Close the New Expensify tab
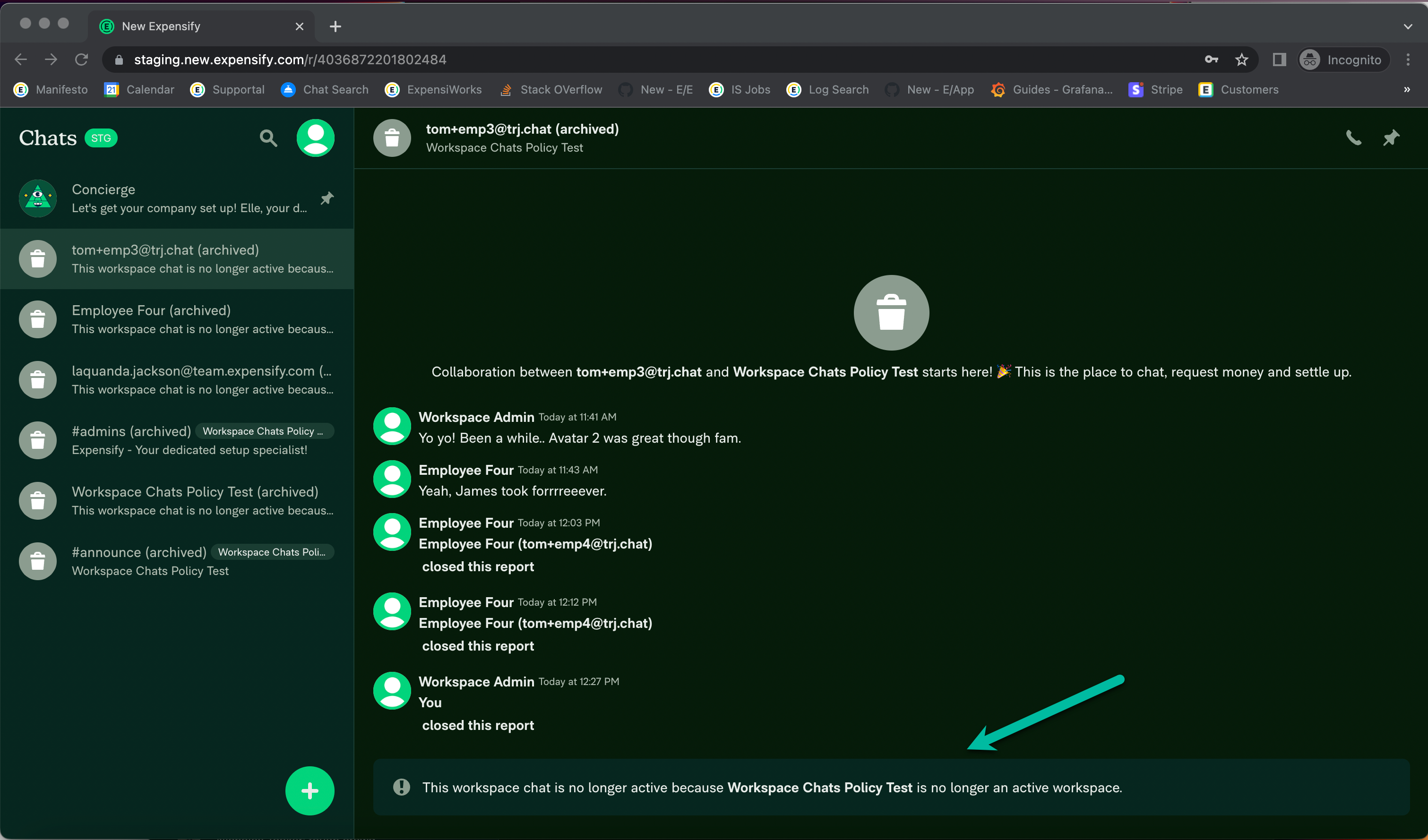The height and width of the screenshot is (840, 1428). click(x=299, y=26)
